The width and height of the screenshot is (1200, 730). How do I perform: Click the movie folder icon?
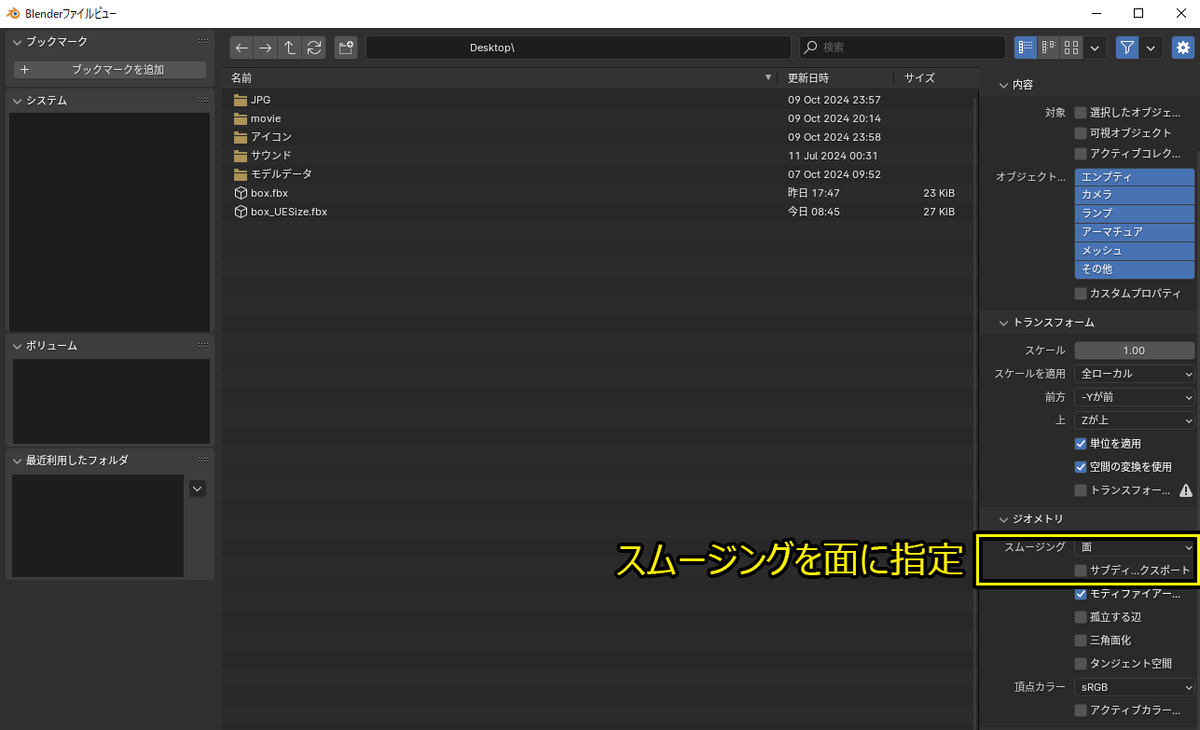point(240,118)
